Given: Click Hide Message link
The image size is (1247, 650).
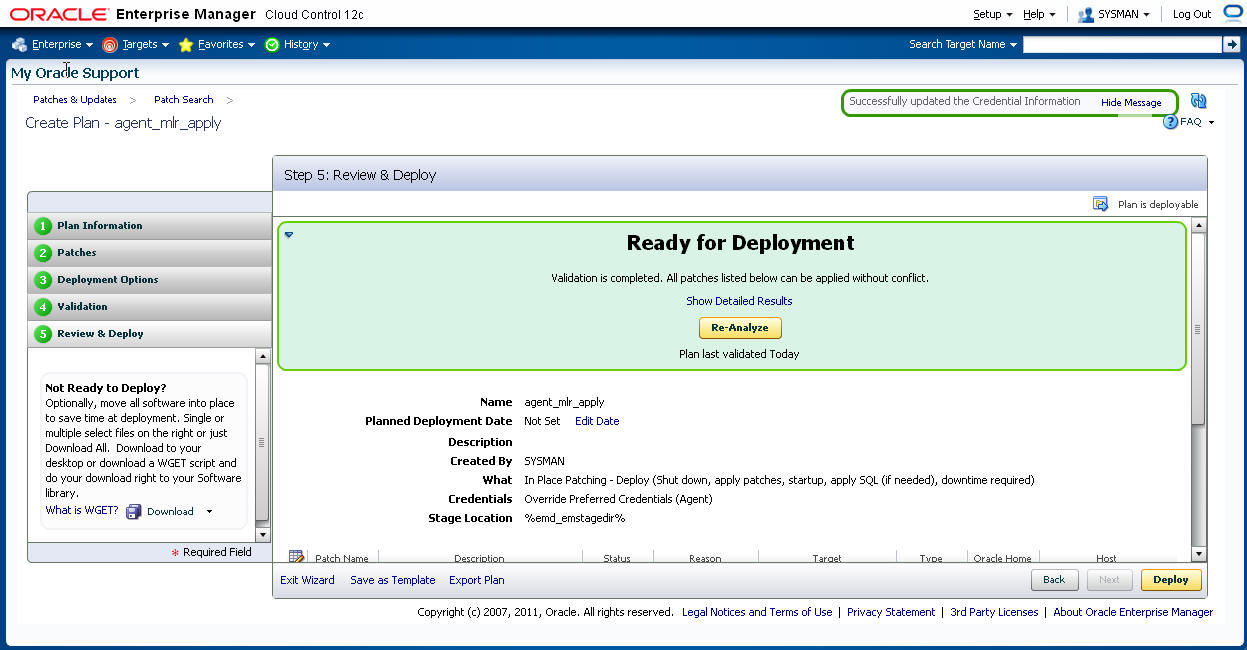Looking at the screenshot, I should tap(1131, 102).
